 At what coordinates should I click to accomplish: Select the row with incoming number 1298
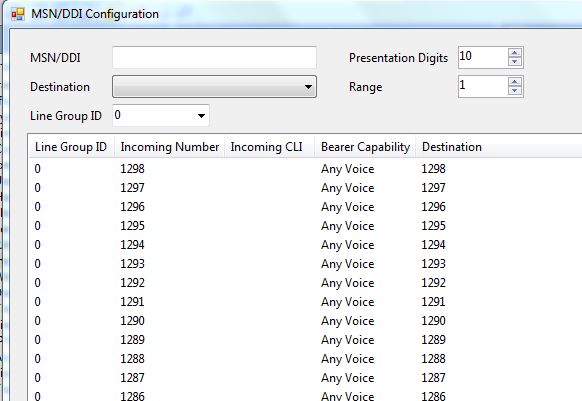[305, 169]
